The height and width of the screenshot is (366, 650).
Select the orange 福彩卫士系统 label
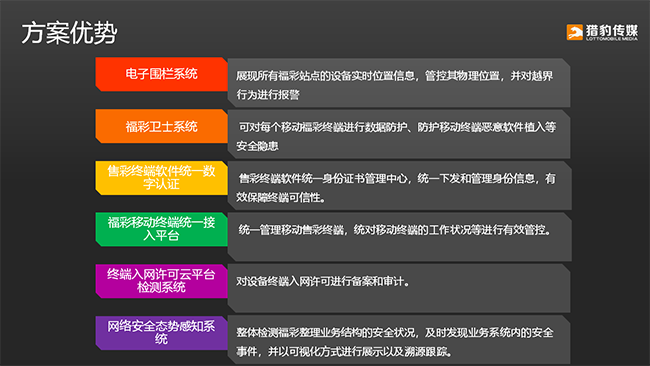[x=161, y=126]
